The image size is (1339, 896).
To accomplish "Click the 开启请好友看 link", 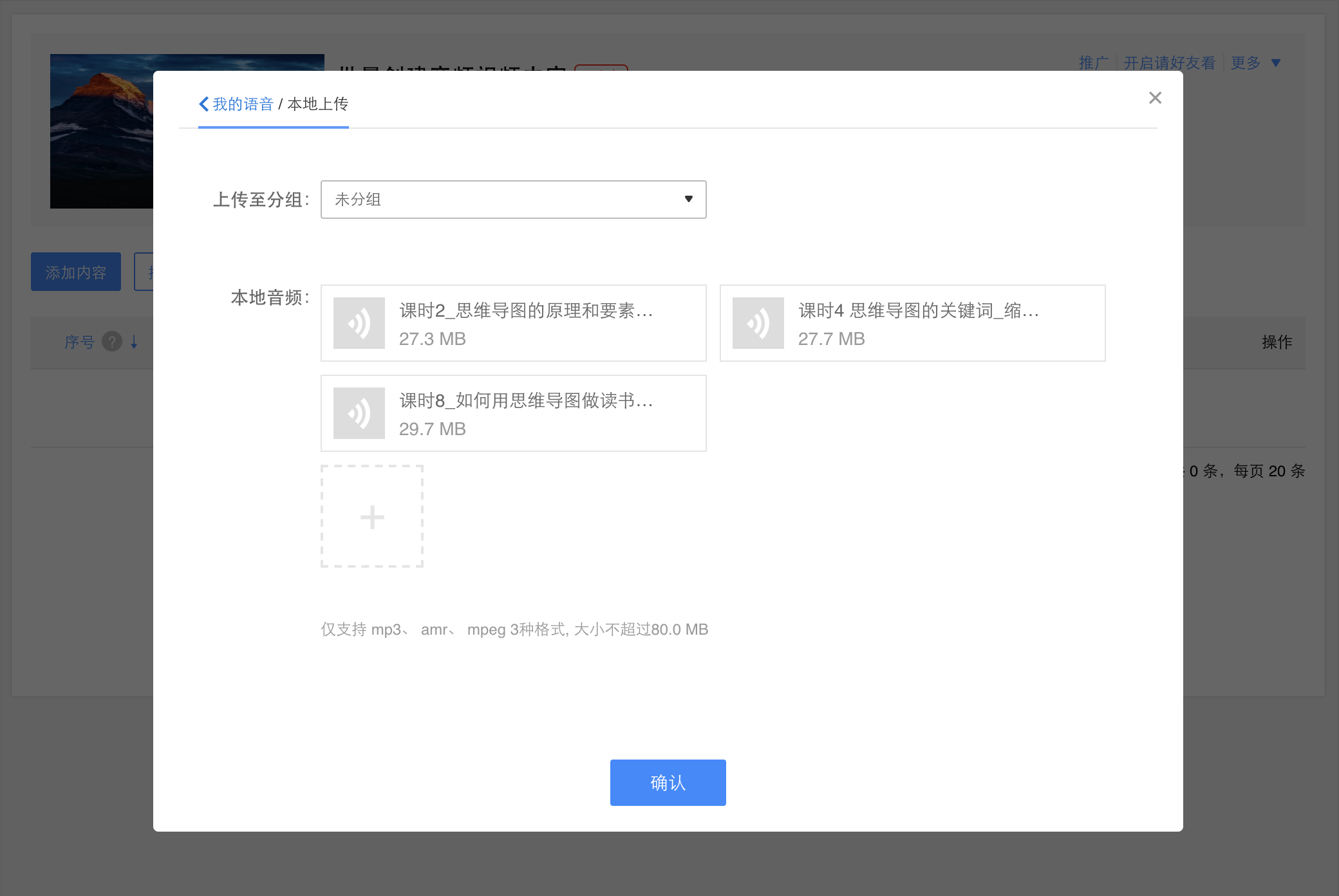I will pyautogui.click(x=1168, y=62).
